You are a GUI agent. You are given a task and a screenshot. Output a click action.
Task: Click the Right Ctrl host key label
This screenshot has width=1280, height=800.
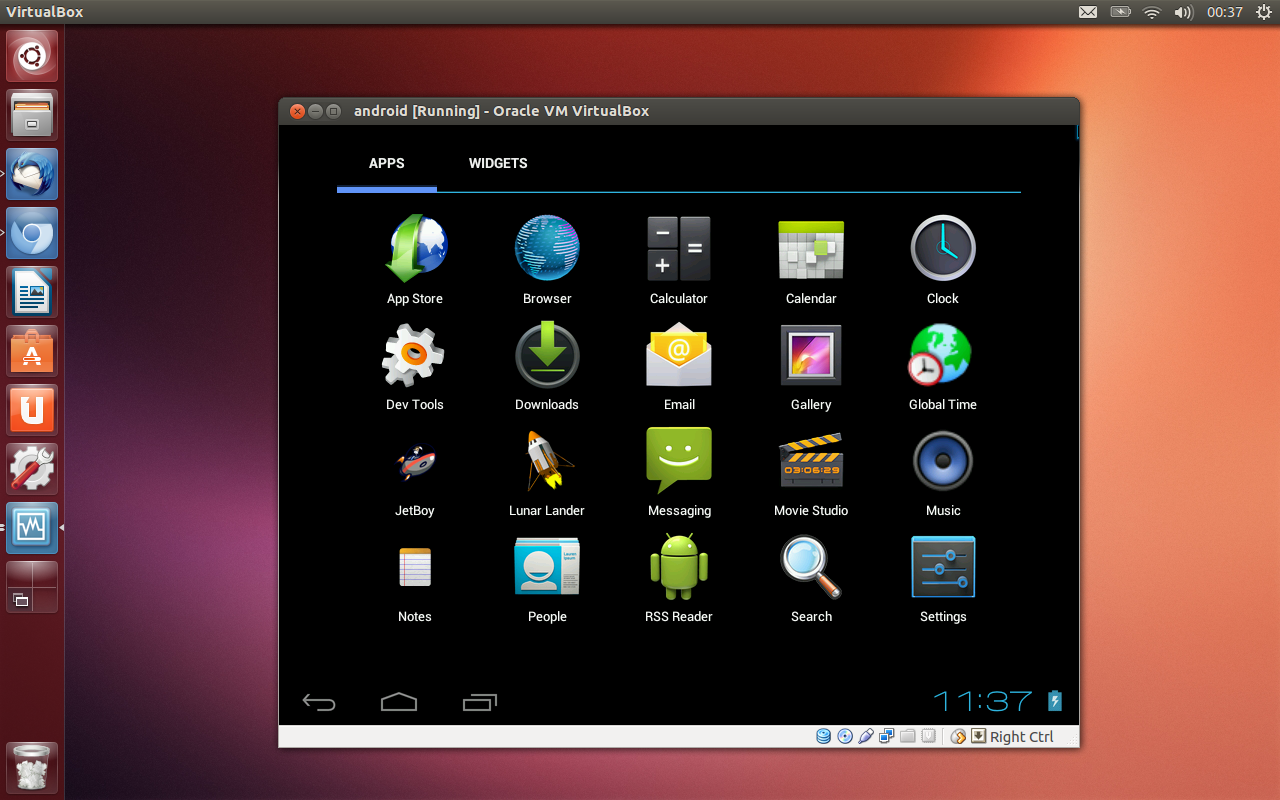pos(1022,737)
